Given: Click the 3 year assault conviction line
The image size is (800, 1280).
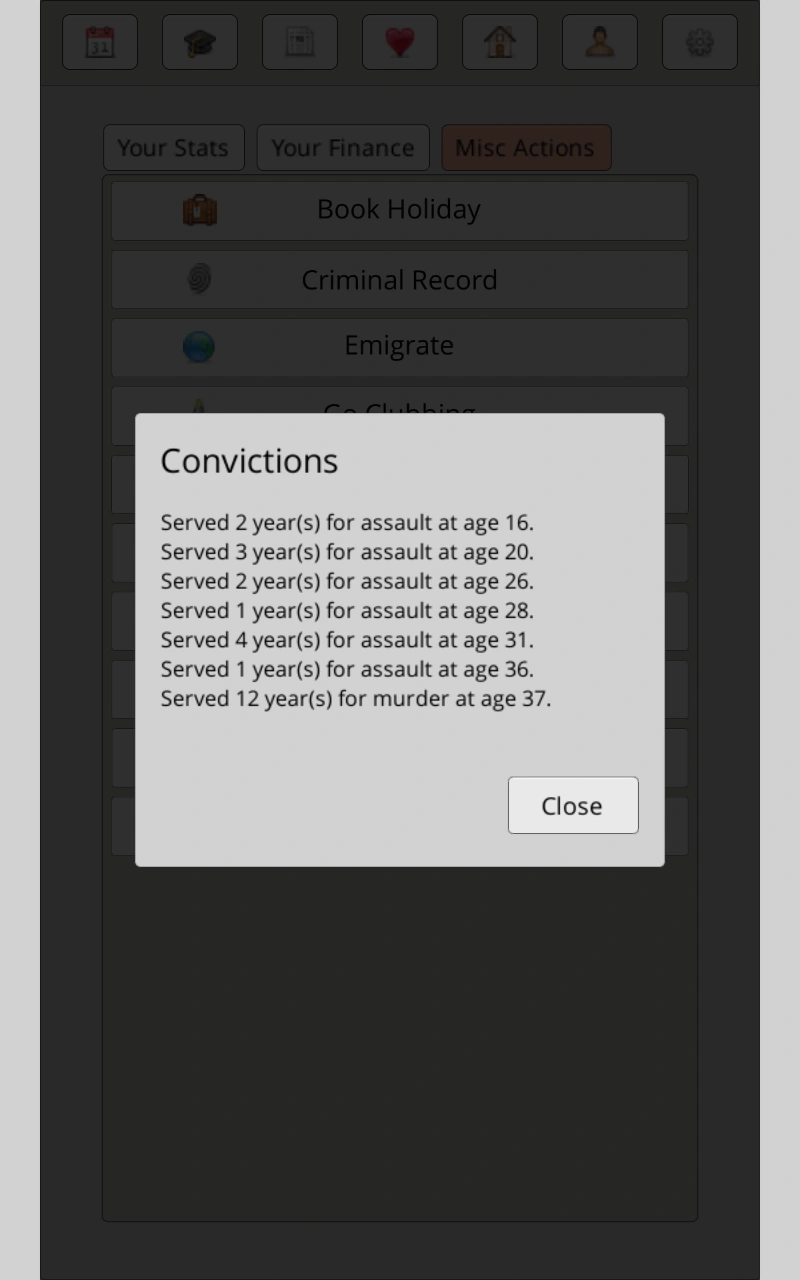Looking at the screenshot, I should coord(347,552).
